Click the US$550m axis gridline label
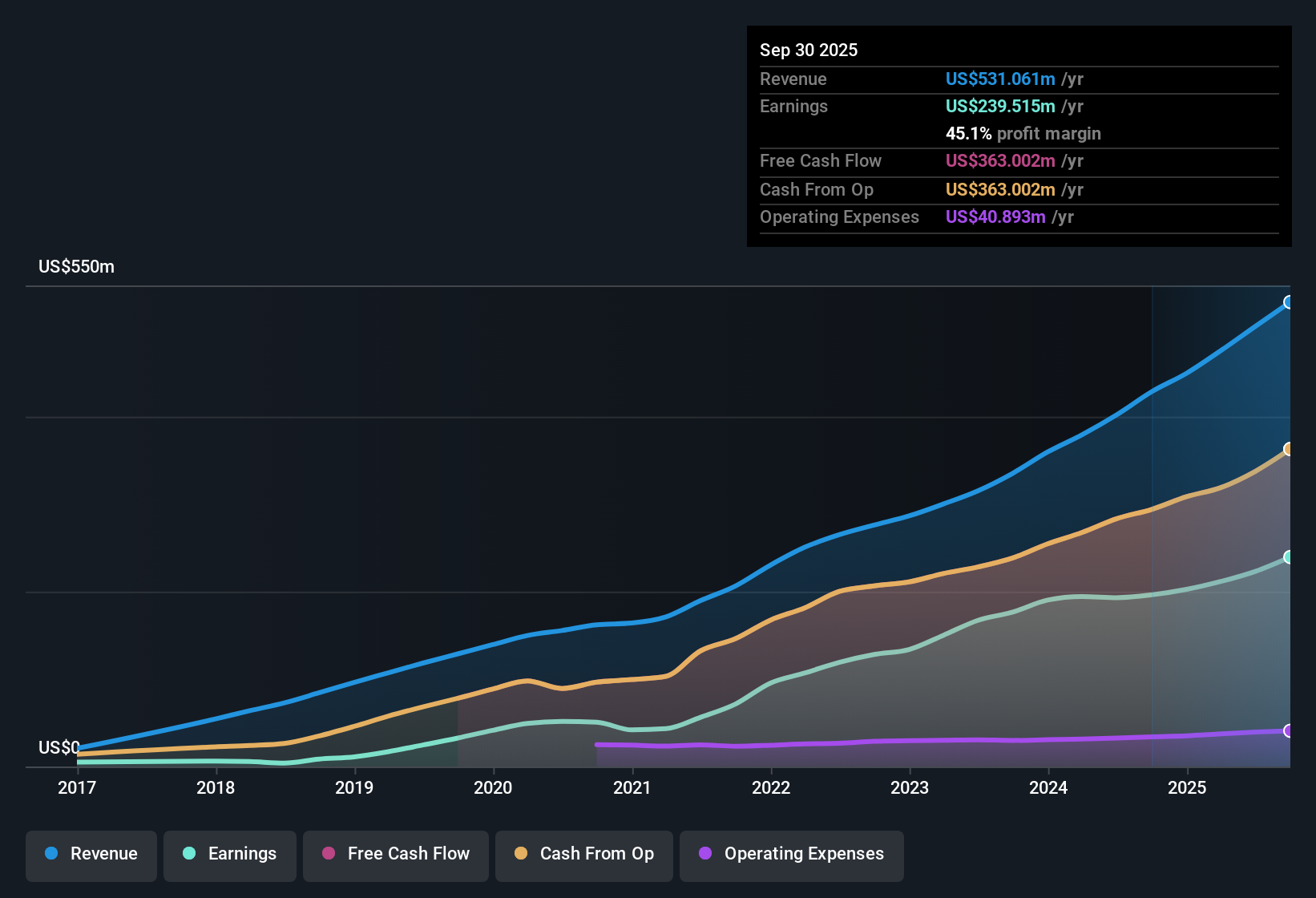 tap(76, 266)
